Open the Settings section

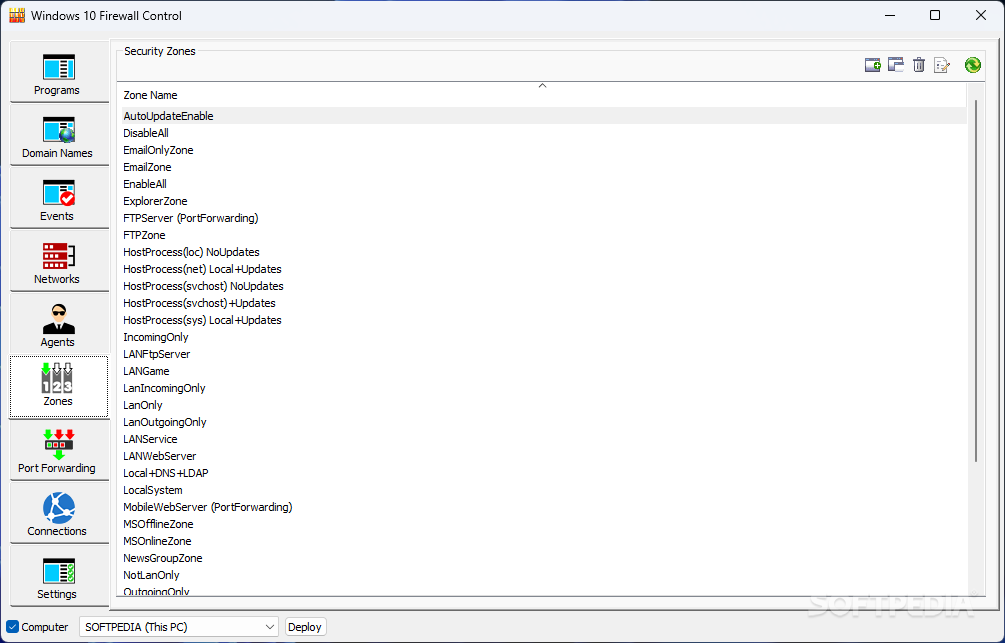click(x=59, y=576)
